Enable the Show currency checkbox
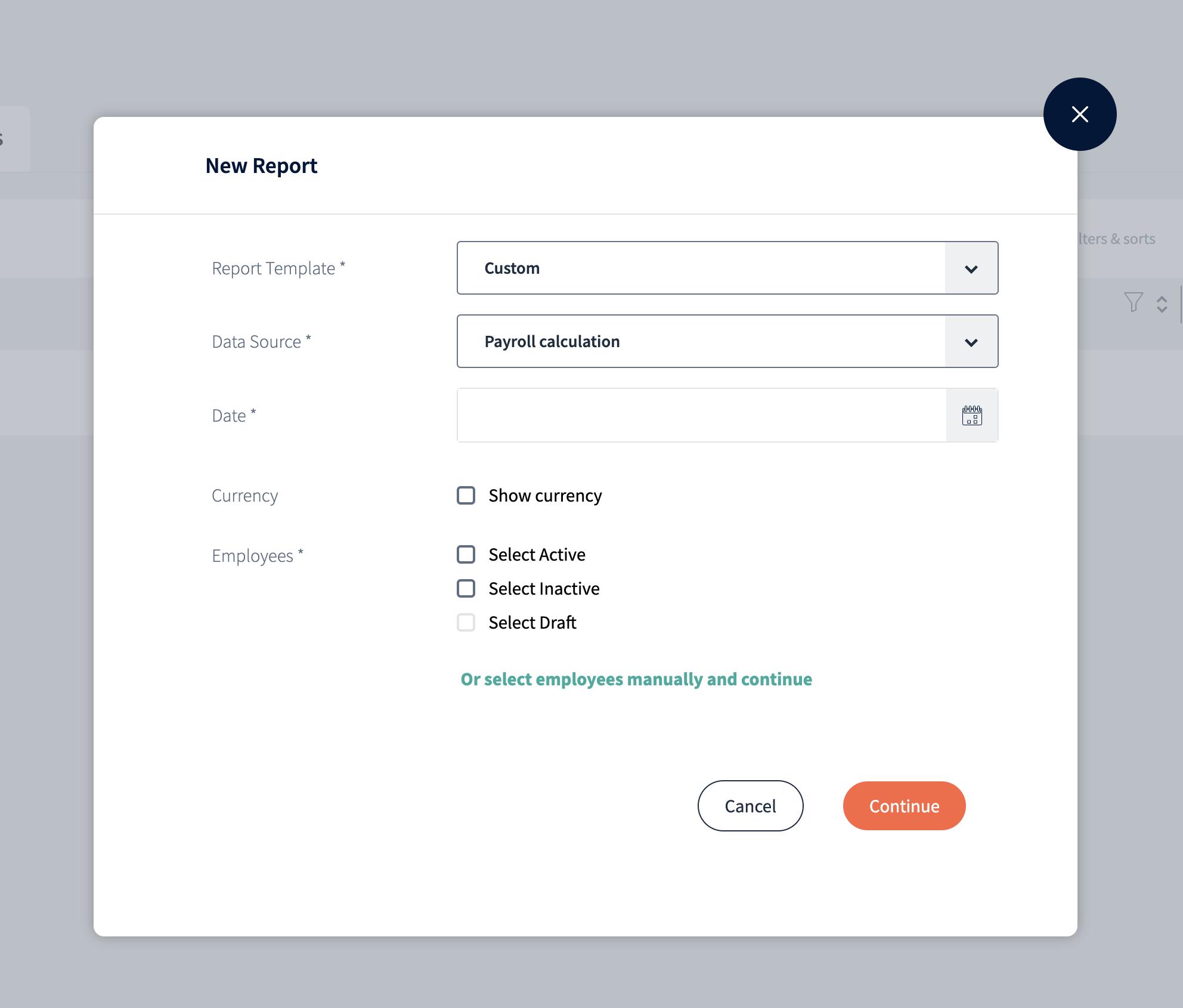Screen dimensions: 1183x1008 tap(466, 496)
